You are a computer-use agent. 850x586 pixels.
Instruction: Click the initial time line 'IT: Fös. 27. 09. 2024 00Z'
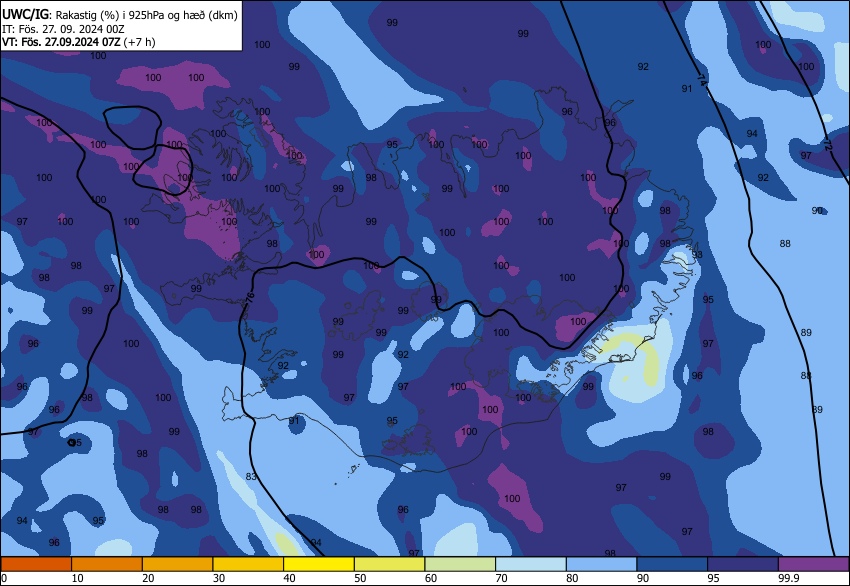tap(63, 29)
